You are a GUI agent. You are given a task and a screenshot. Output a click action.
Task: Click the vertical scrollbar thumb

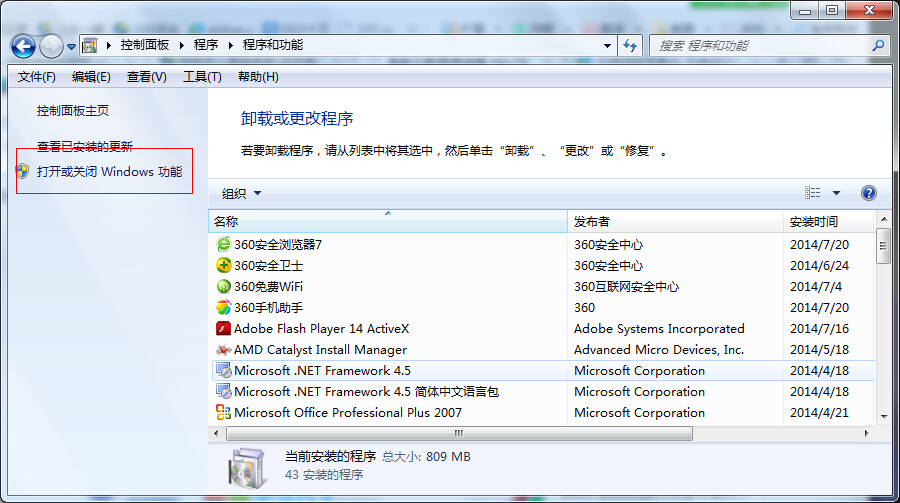pyautogui.click(x=883, y=246)
